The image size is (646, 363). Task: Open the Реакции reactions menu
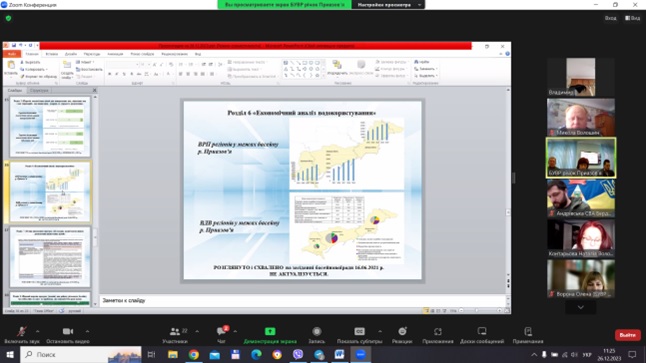point(402,335)
